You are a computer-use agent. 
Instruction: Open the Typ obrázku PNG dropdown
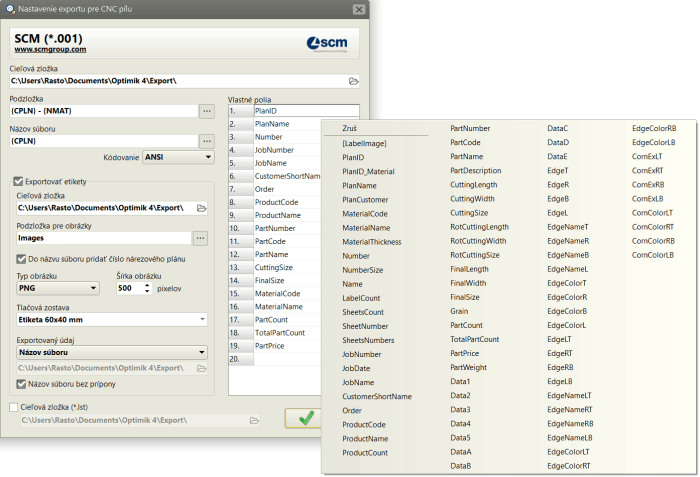[58, 289]
